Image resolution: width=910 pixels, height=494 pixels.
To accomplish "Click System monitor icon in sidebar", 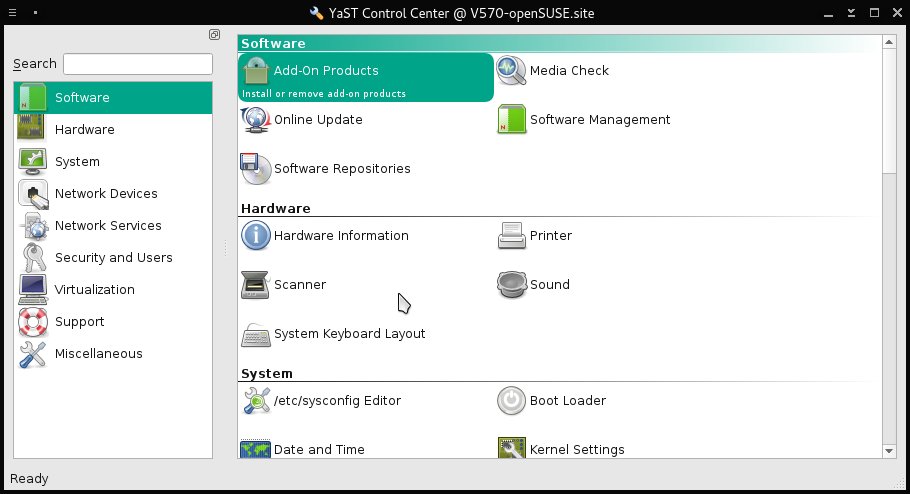I will click(x=32, y=161).
